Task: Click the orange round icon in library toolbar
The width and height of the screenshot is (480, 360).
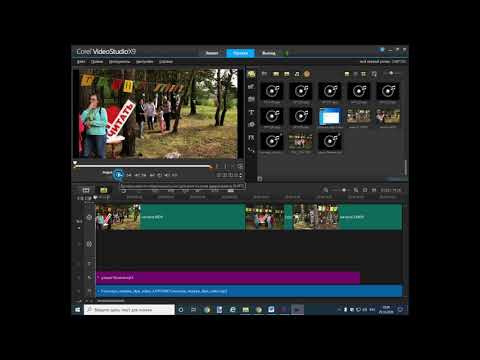Action: click(307, 74)
